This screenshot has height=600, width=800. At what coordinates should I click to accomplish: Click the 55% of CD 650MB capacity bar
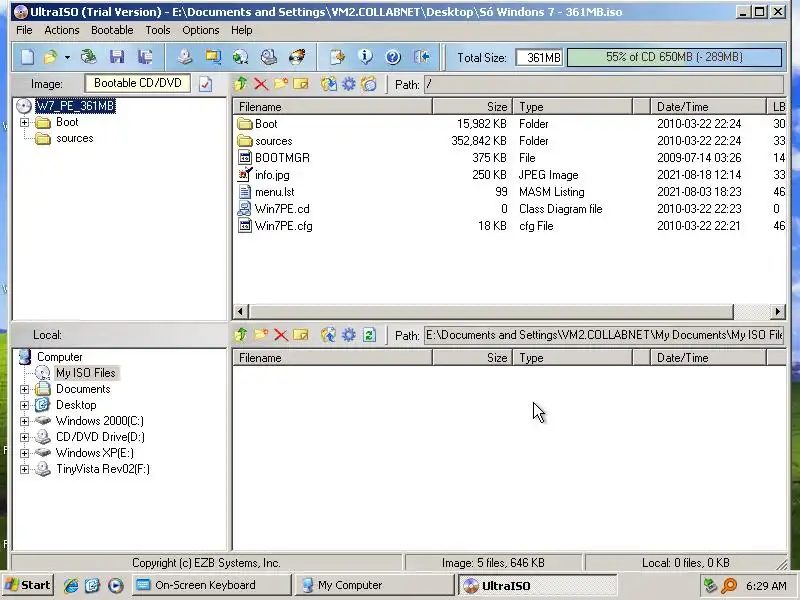[x=674, y=57]
